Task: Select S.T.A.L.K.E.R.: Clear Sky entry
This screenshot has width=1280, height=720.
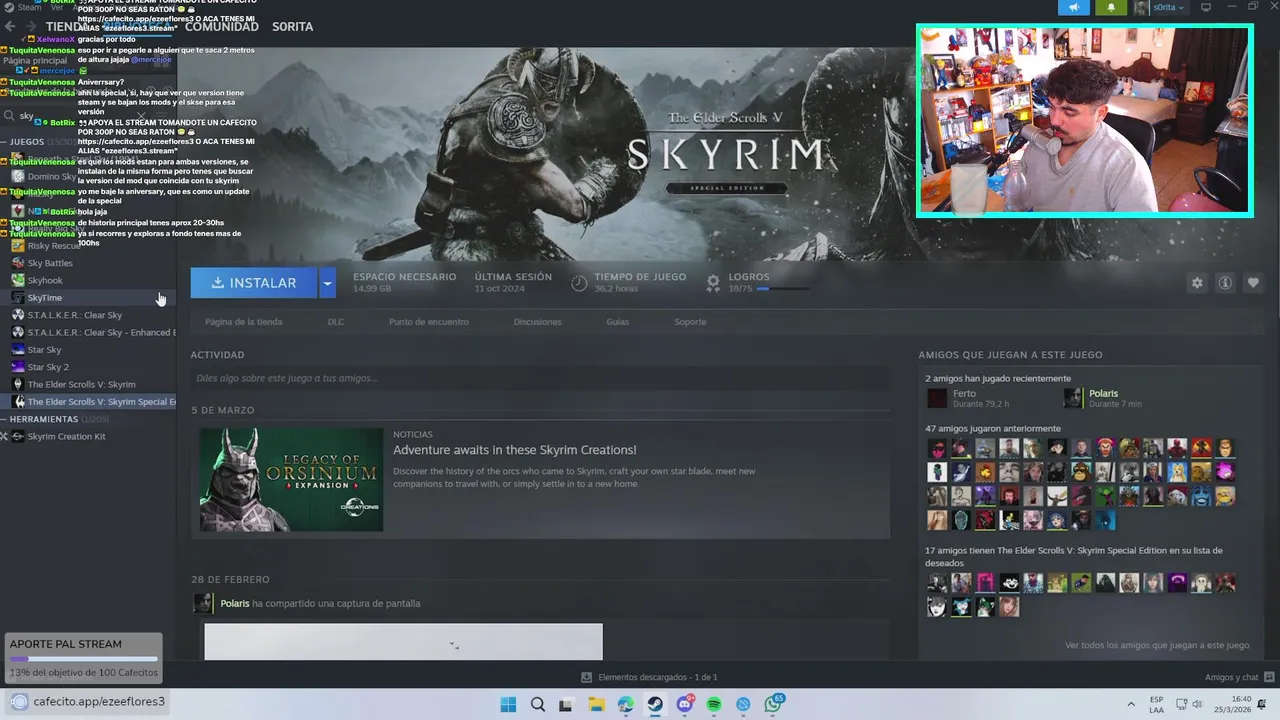Action: click(x=75, y=315)
